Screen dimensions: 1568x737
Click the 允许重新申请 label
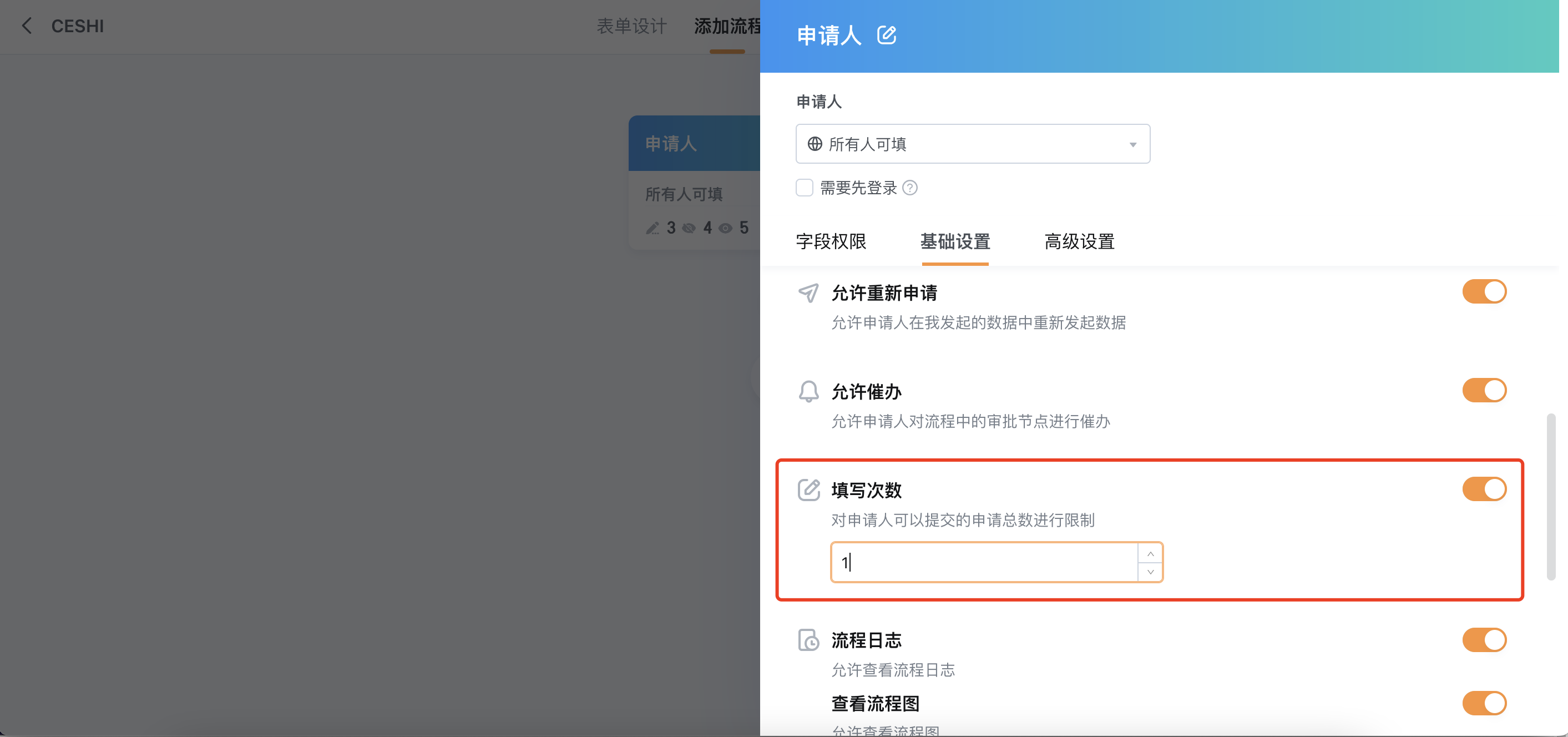pos(884,292)
